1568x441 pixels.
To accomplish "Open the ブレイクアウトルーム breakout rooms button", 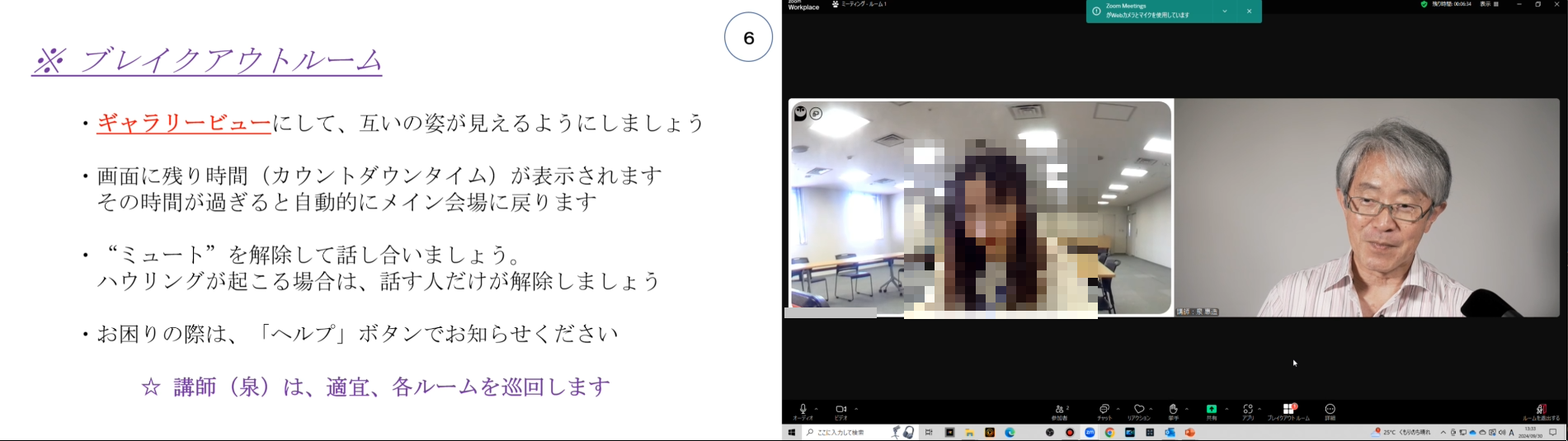I will tap(1288, 412).
